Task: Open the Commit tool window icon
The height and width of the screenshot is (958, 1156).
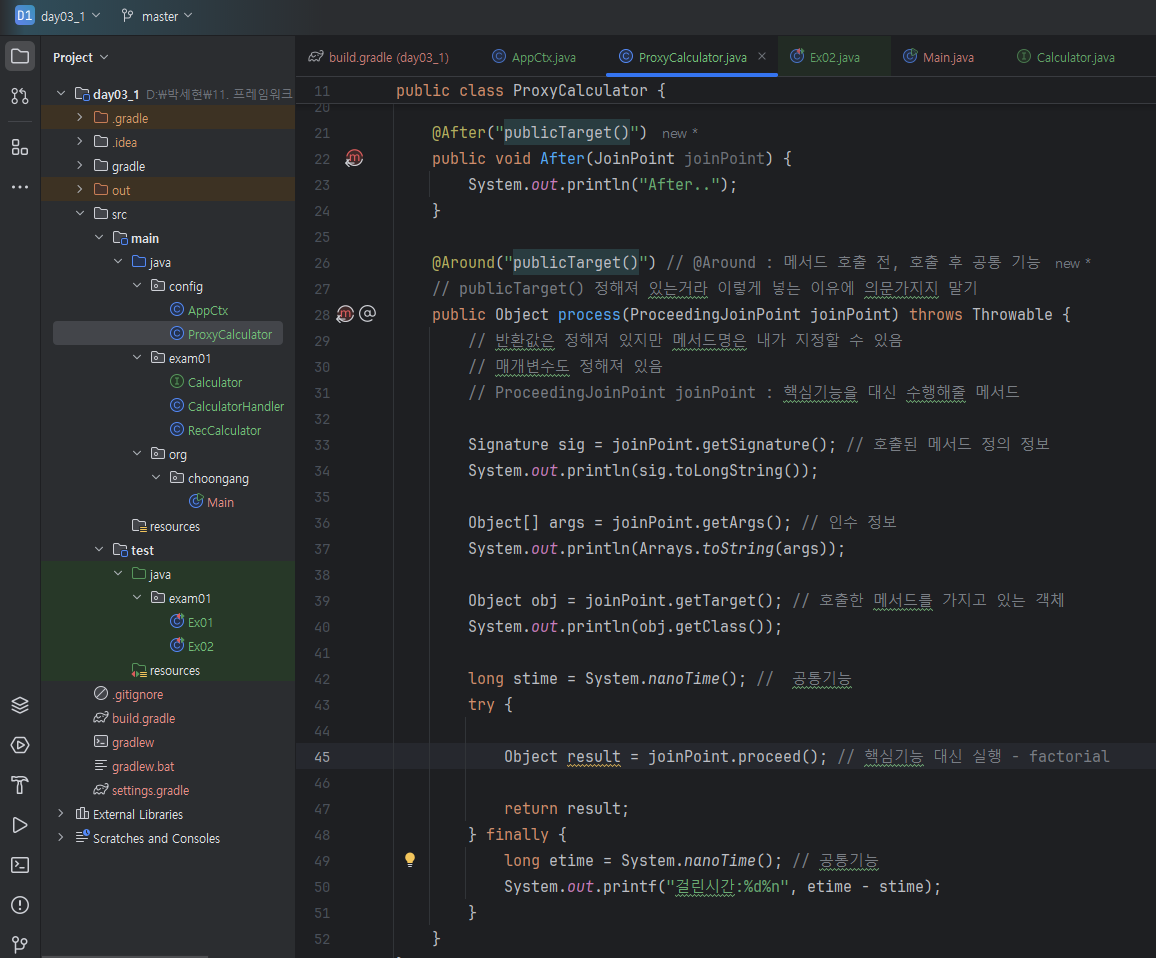Action: click(20, 96)
